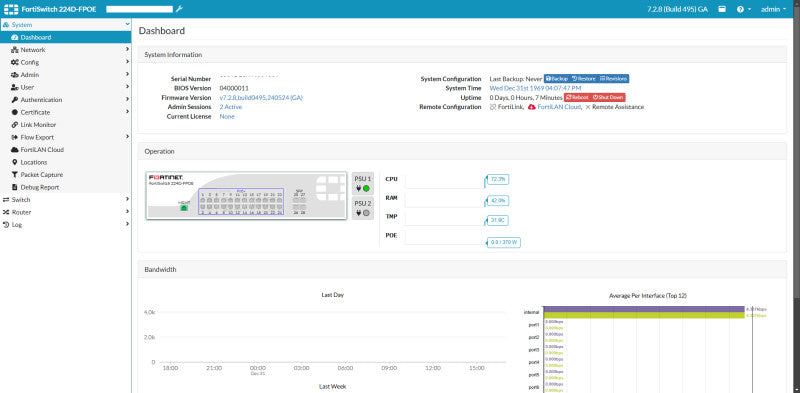This screenshot has height=393, width=800.
Task: Click the TMP 31.9C temperature gauge
Action: (x=497, y=220)
